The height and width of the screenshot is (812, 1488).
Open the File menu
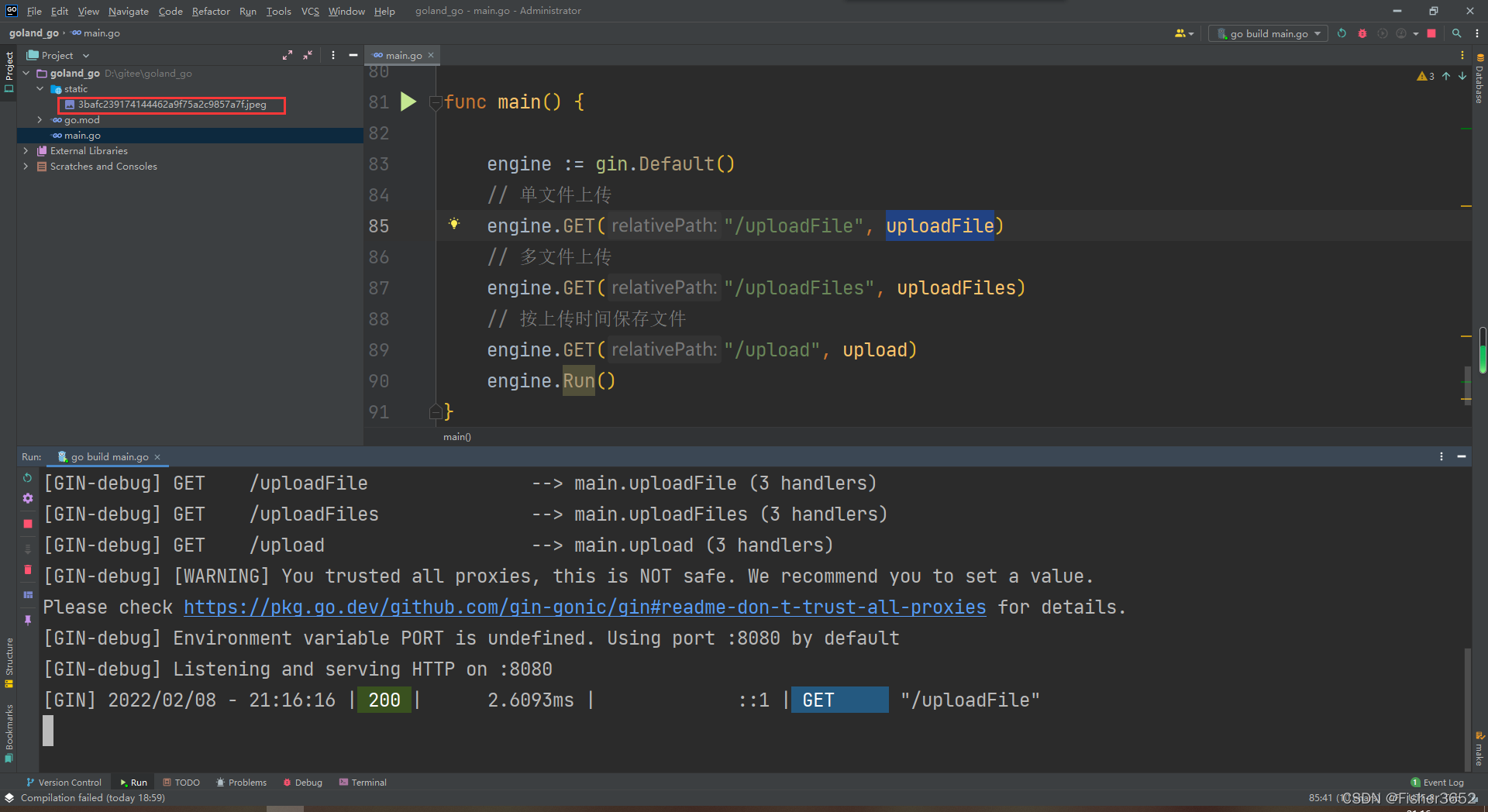34,11
